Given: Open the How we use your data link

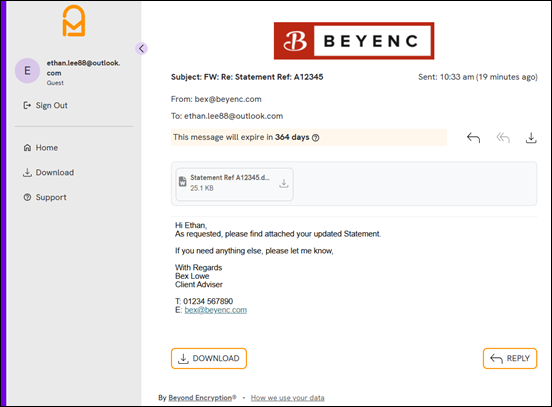Looking at the screenshot, I should tap(287, 398).
